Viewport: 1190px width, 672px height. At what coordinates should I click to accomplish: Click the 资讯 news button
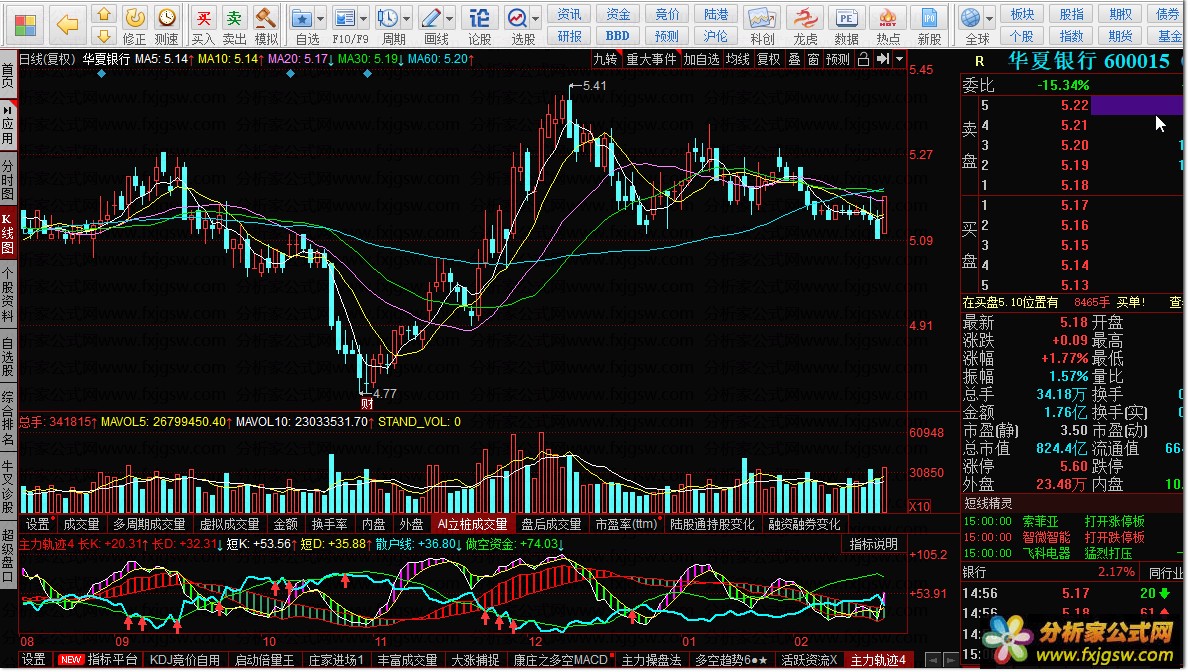569,14
